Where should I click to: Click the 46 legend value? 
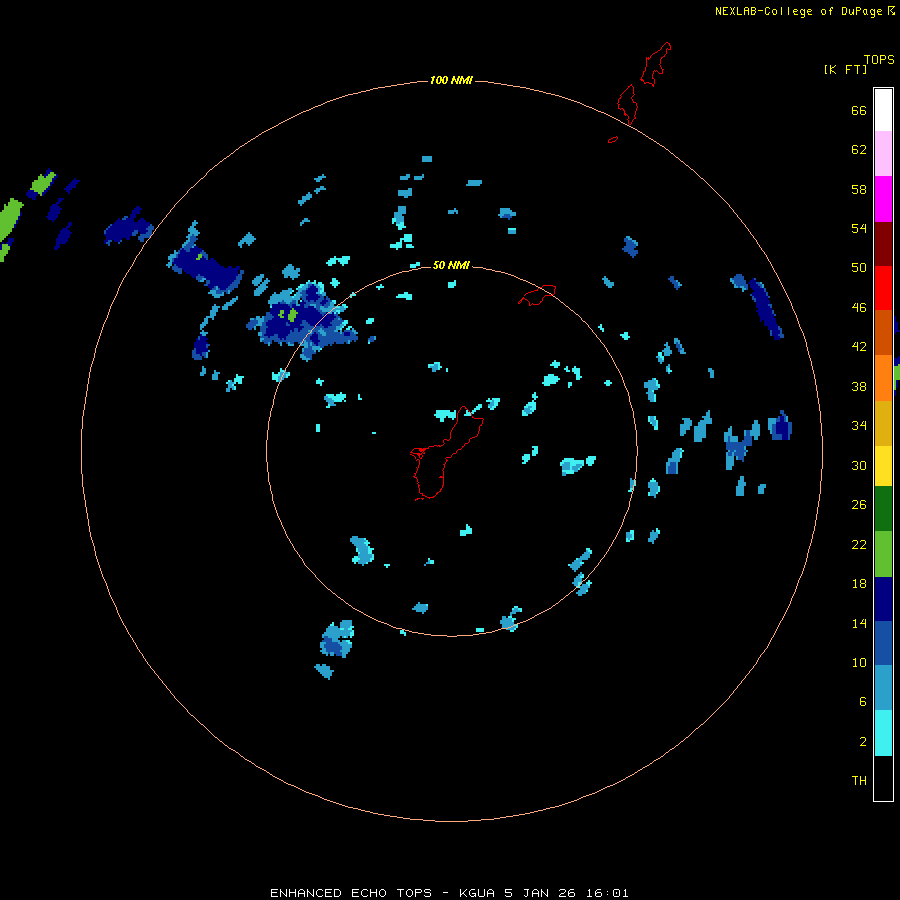click(859, 308)
